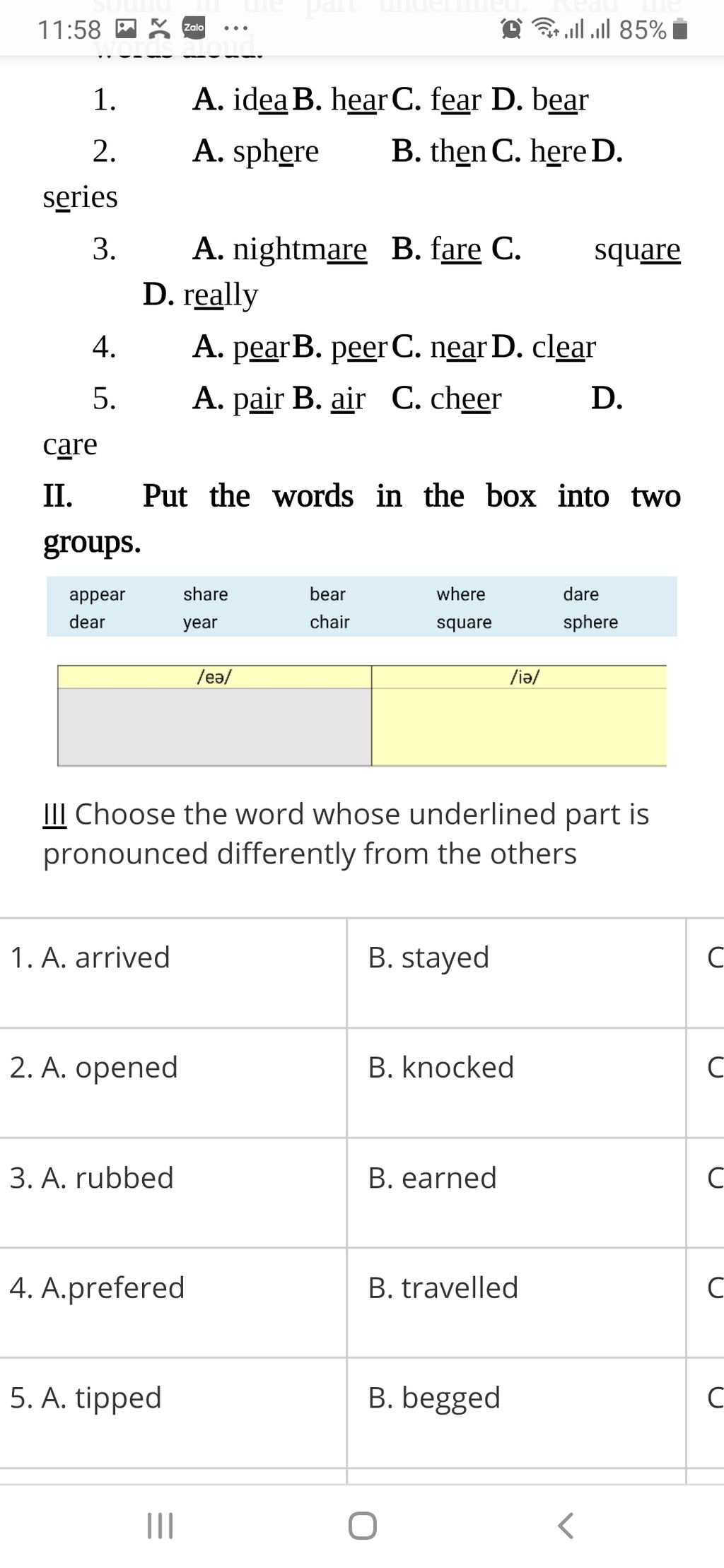This screenshot has width=724, height=1568.
Task: Tap the word 'nightmare' in question 3
Action: [x=300, y=249]
